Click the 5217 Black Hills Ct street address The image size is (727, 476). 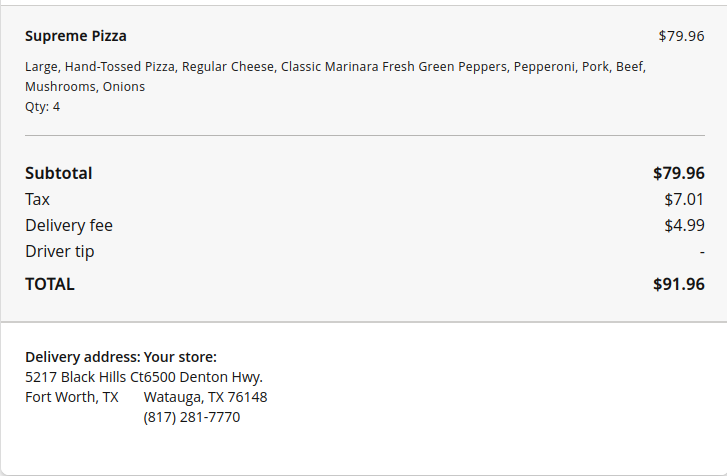coord(84,377)
